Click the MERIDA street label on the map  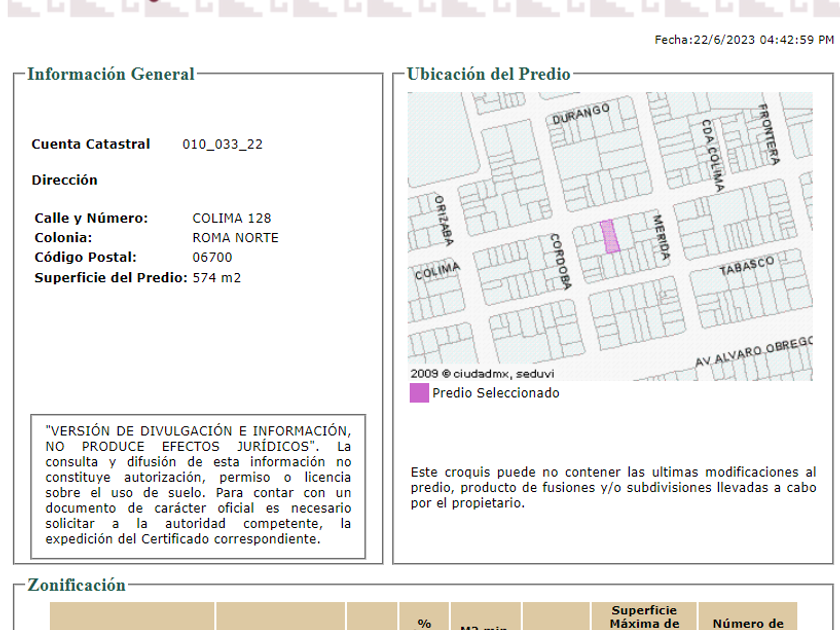(660, 238)
